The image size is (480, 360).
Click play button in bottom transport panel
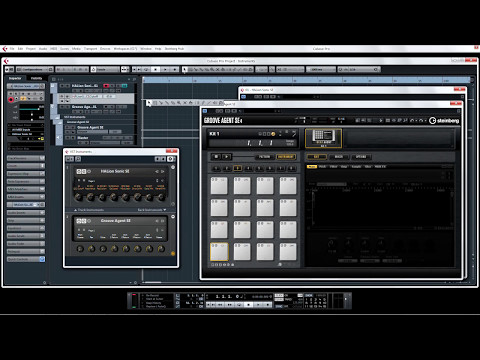[x=258, y=305]
